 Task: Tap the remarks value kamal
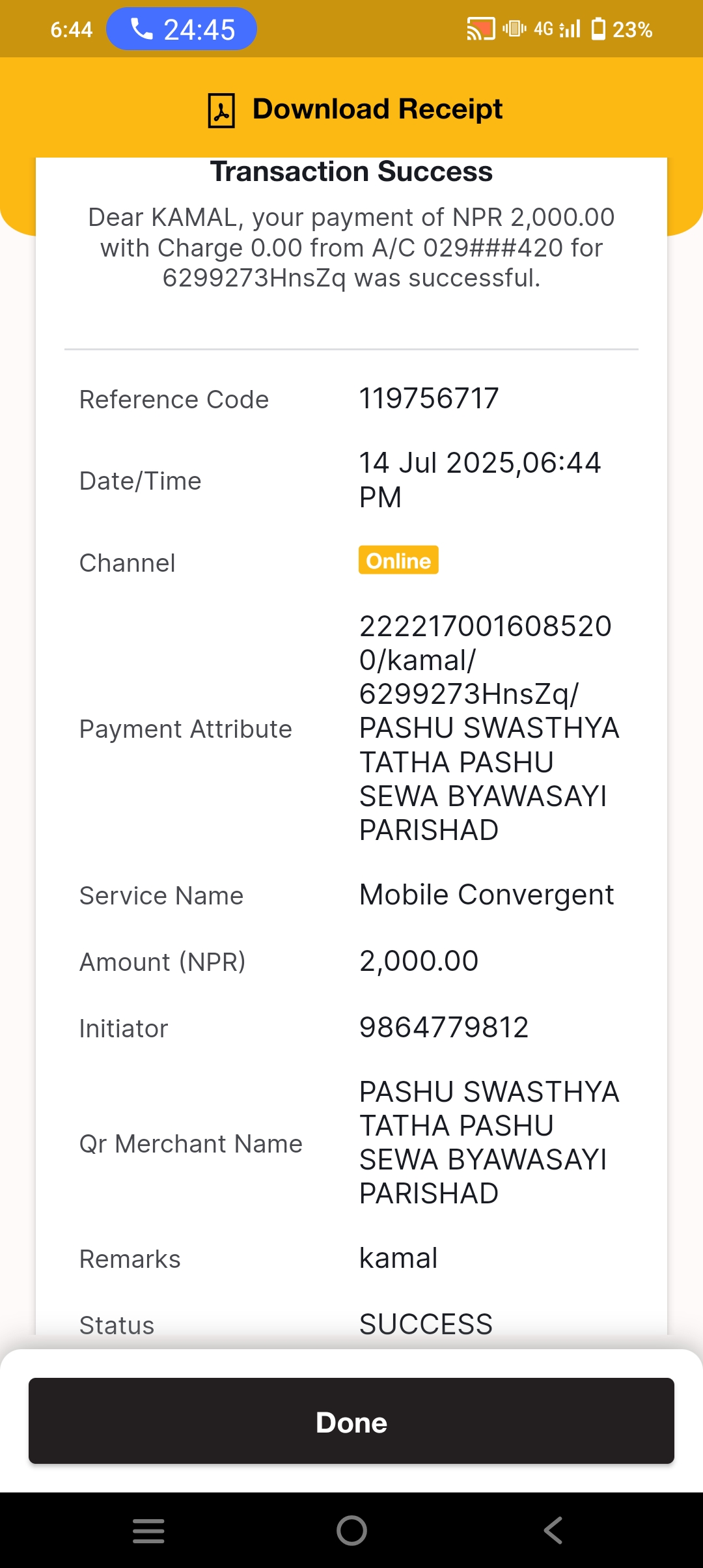click(x=398, y=1258)
